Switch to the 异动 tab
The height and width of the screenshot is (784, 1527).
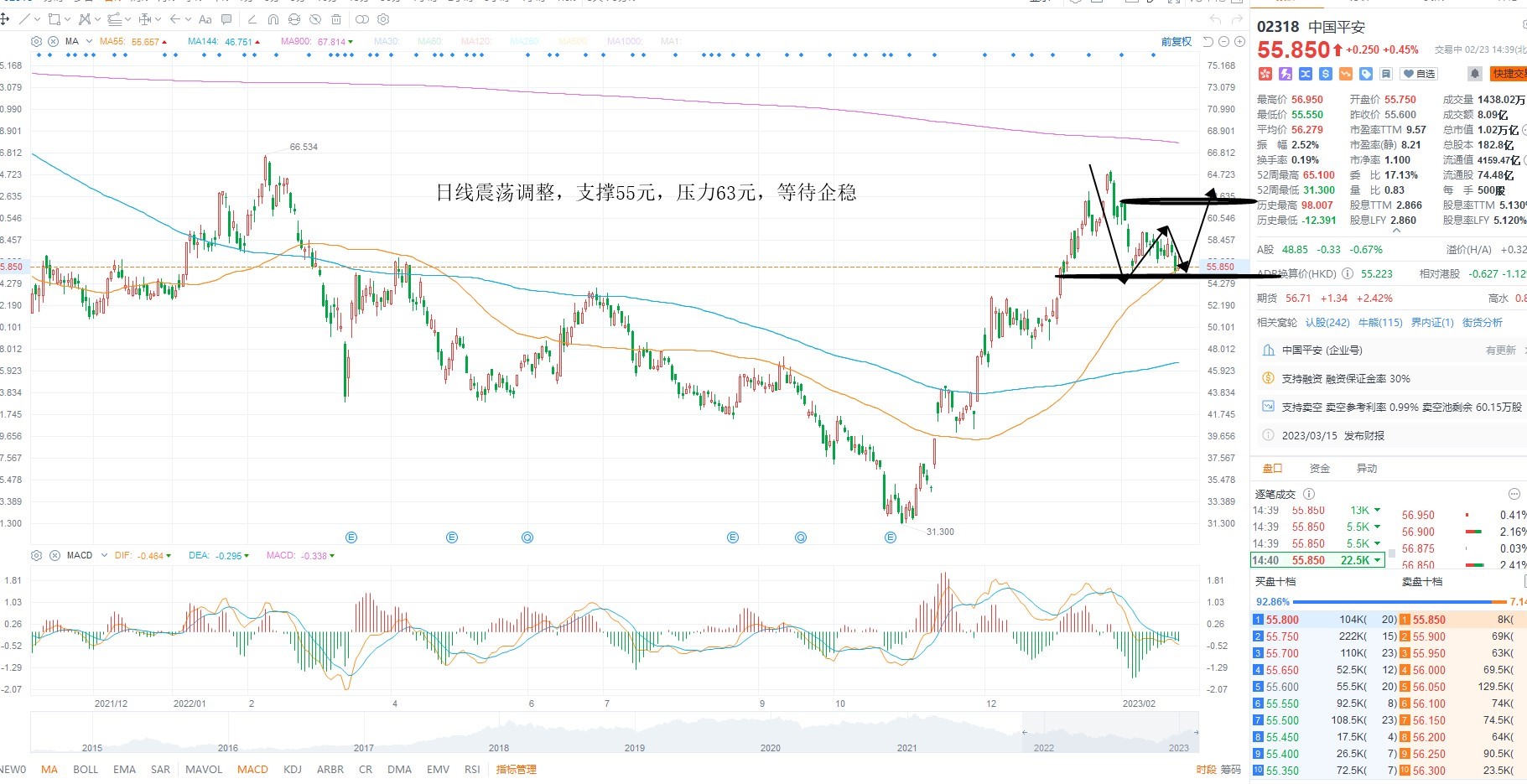click(1367, 469)
